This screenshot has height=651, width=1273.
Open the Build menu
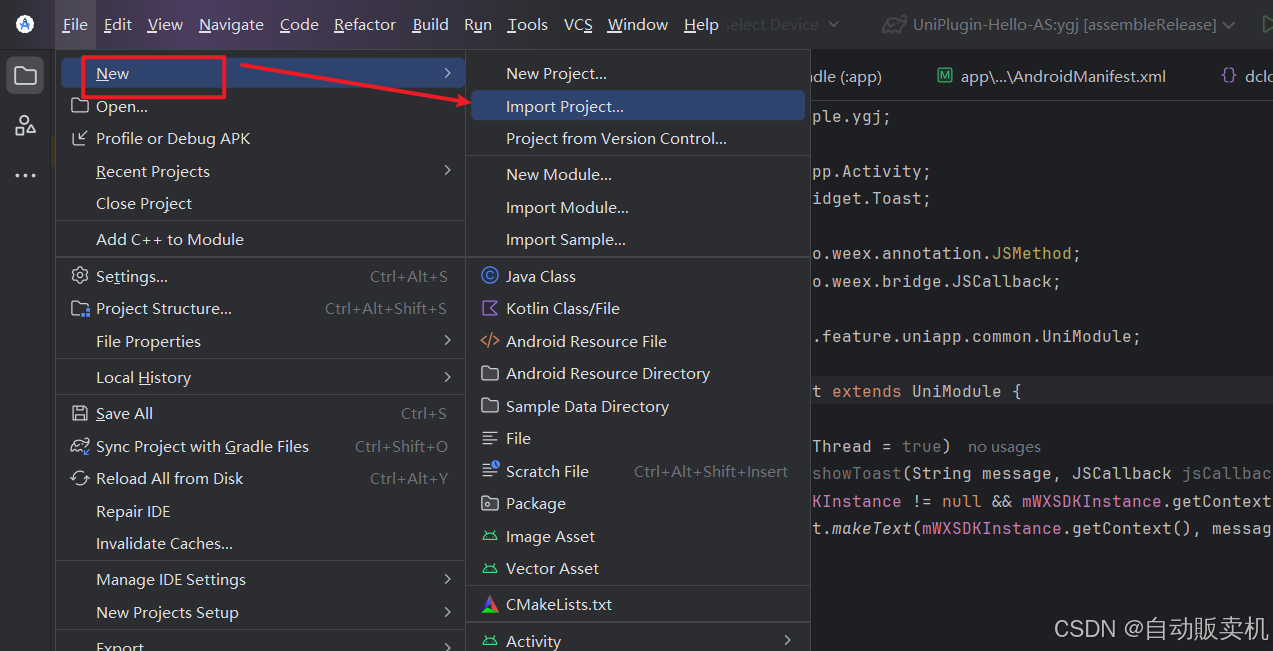pos(430,24)
